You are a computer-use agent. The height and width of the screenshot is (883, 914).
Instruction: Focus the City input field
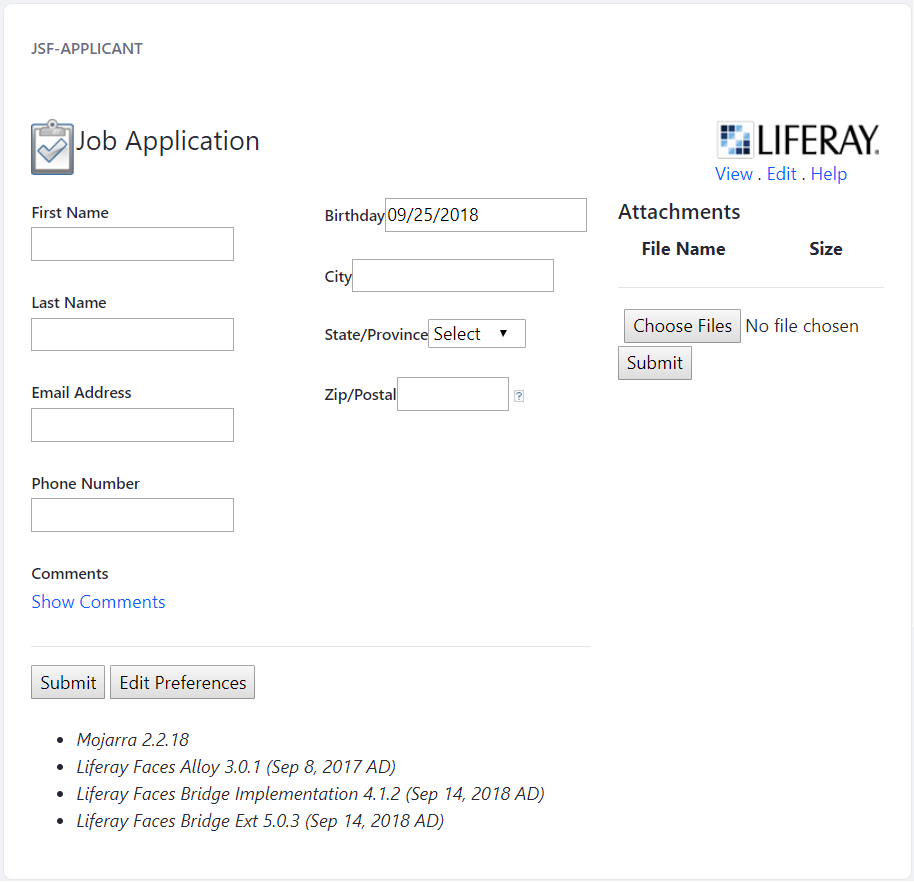point(453,276)
